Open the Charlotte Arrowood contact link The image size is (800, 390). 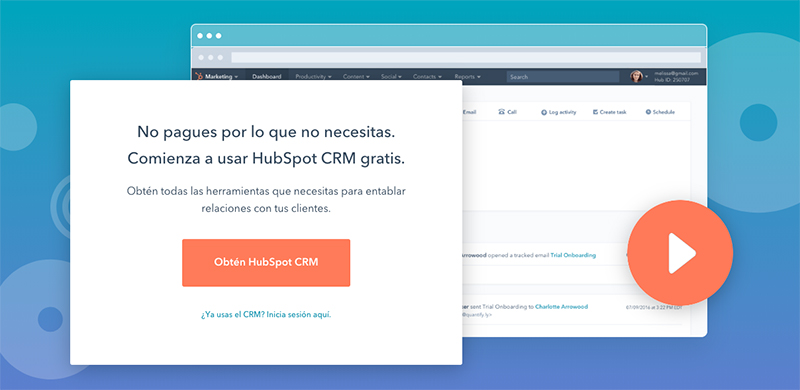561,307
